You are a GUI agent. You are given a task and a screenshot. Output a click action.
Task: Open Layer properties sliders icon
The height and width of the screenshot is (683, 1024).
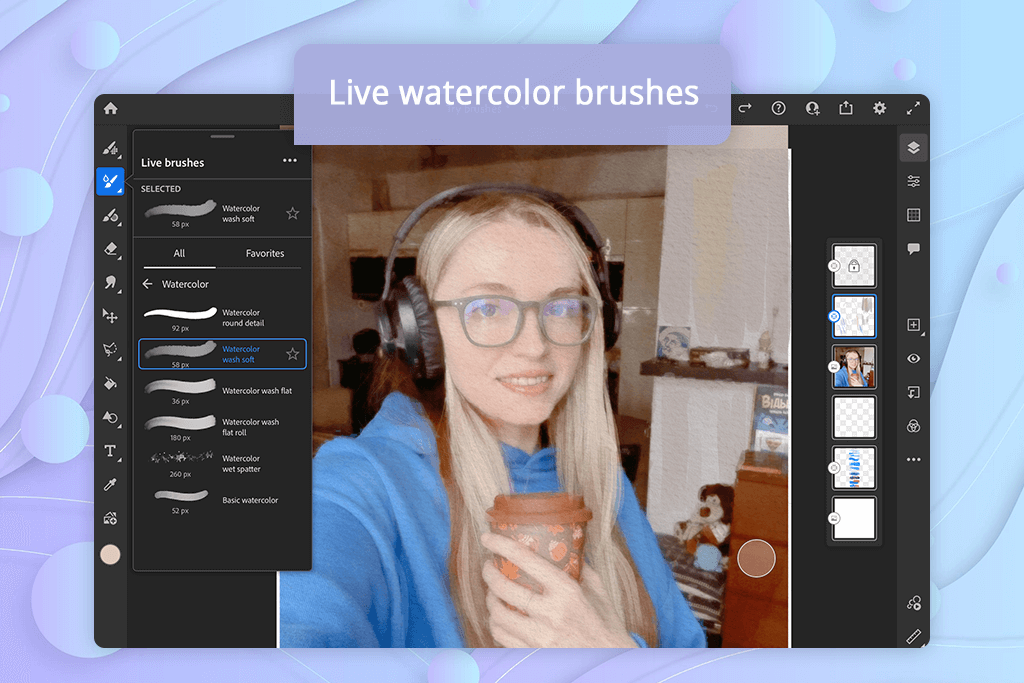click(x=914, y=182)
